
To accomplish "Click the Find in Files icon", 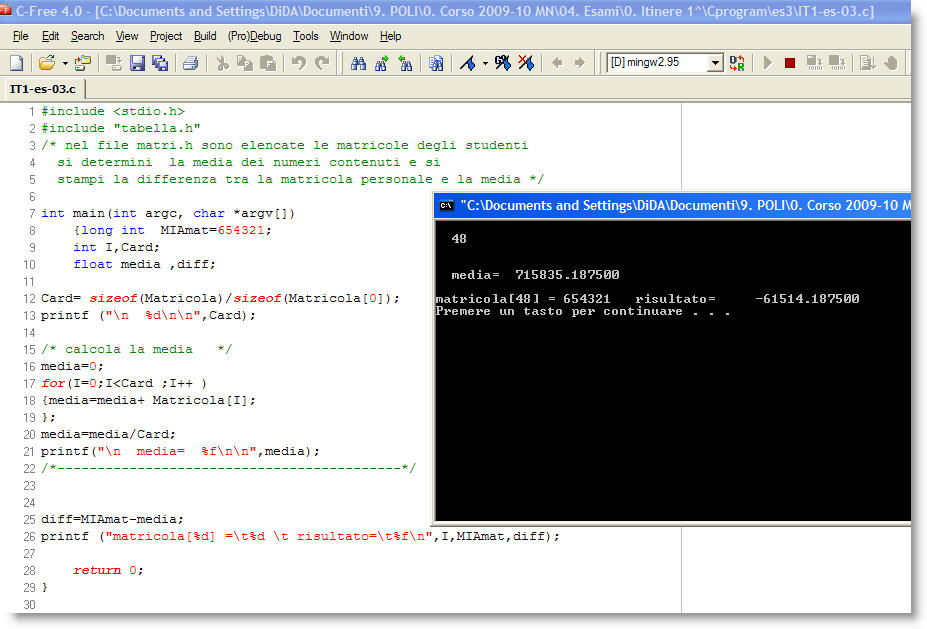I will tap(436, 63).
